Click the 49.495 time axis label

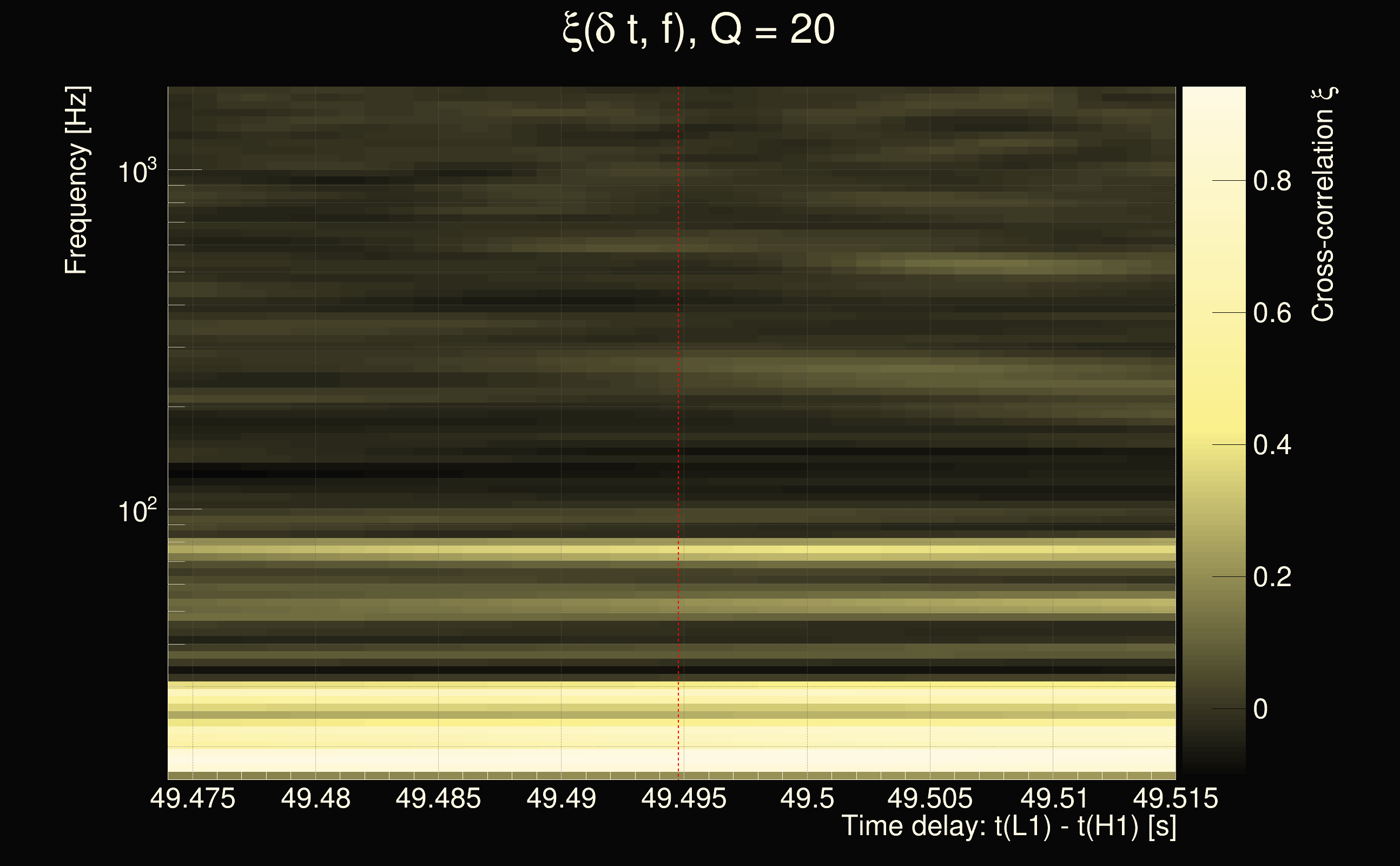(683, 798)
